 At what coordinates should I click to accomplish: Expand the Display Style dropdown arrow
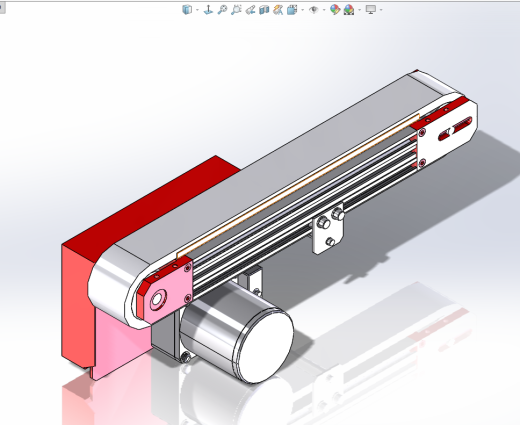tap(302, 10)
